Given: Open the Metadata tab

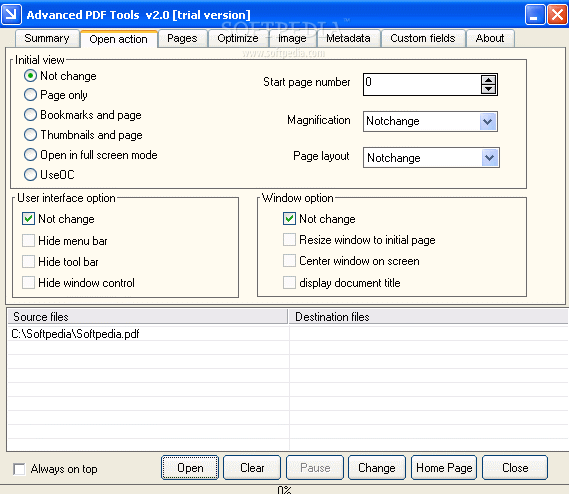Looking at the screenshot, I should coord(348,38).
